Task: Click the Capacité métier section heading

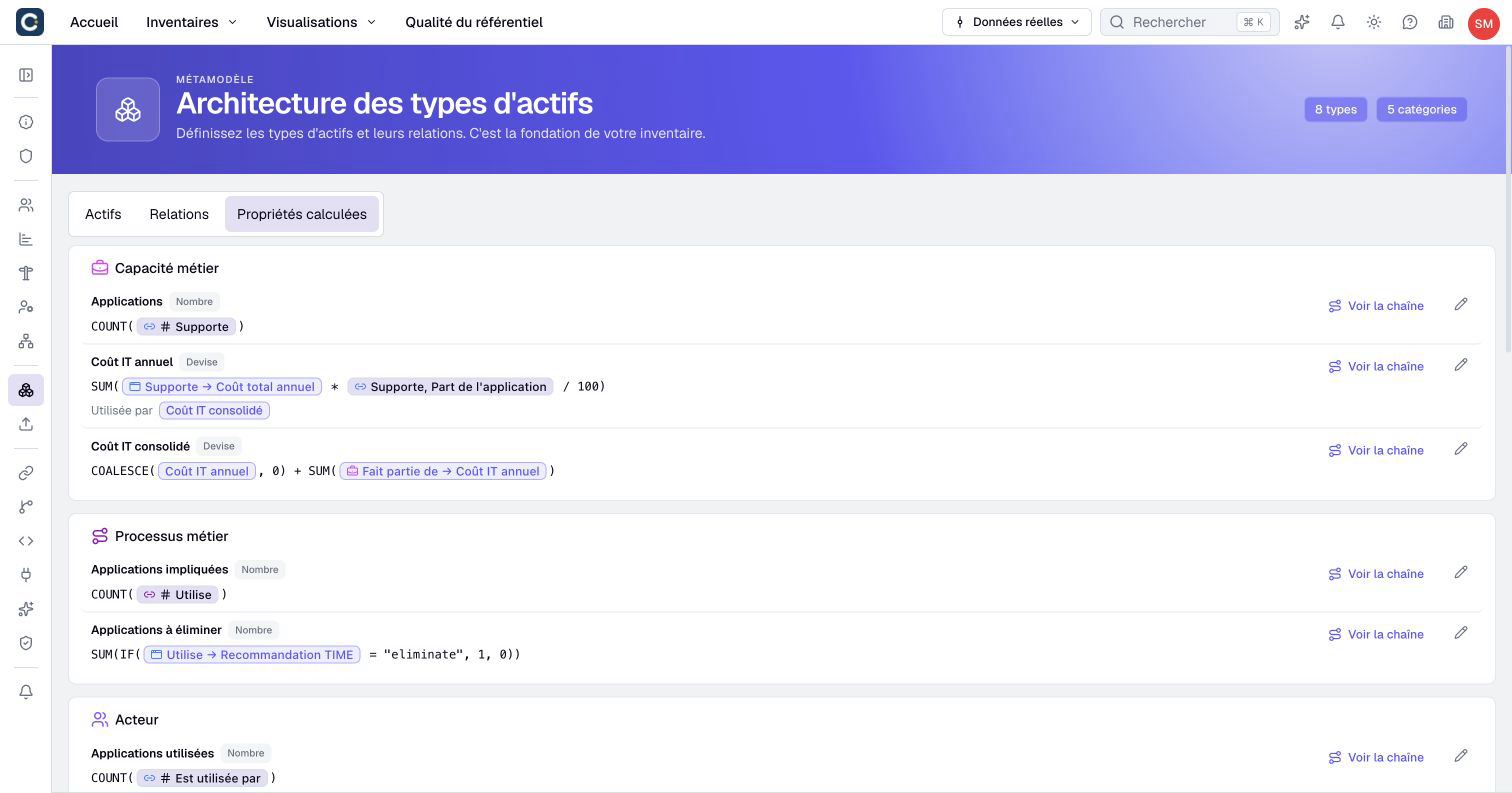Action: point(166,268)
